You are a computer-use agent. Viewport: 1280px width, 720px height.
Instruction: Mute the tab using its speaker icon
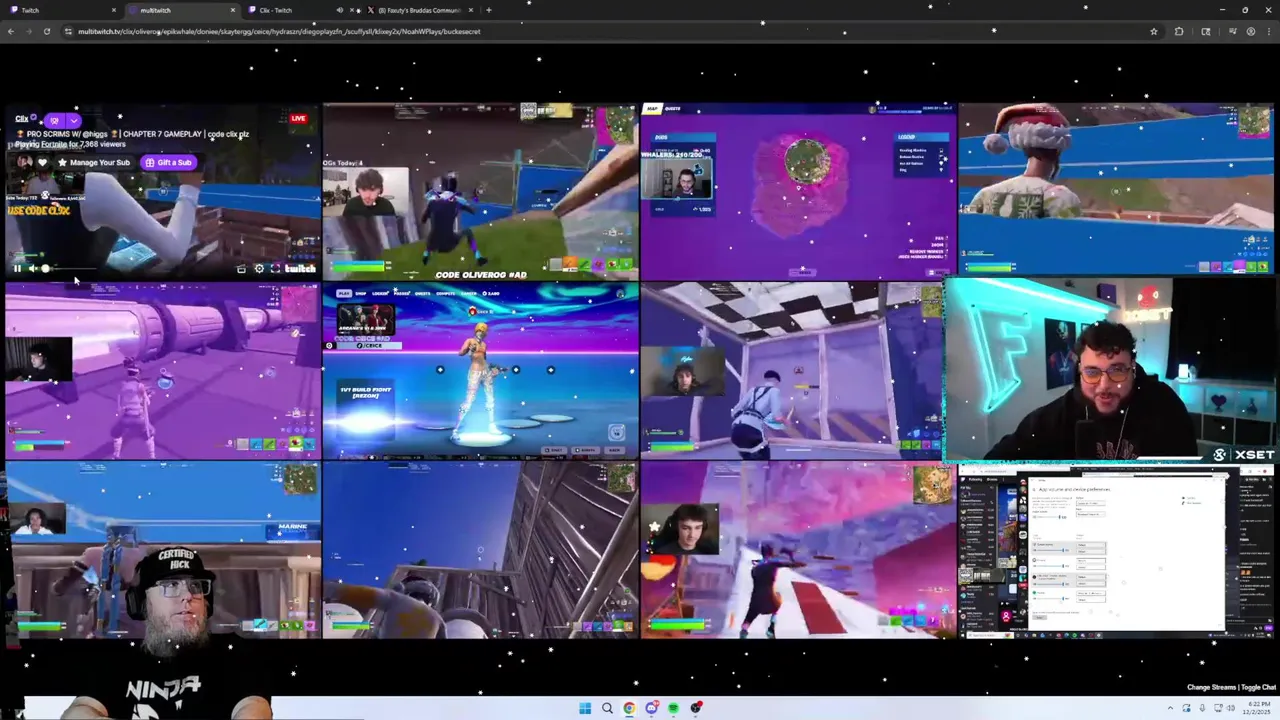click(339, 10)
